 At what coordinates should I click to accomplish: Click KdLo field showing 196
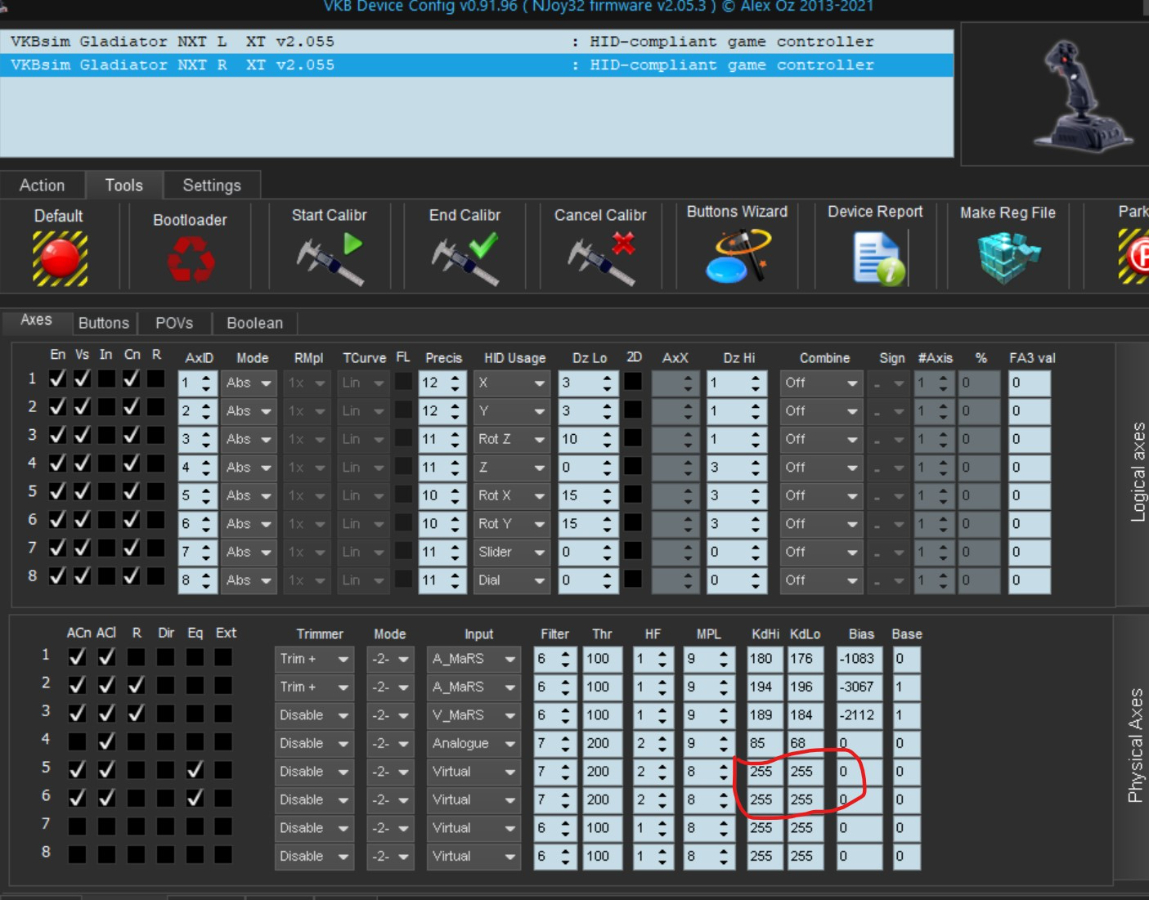click(805, 687)
